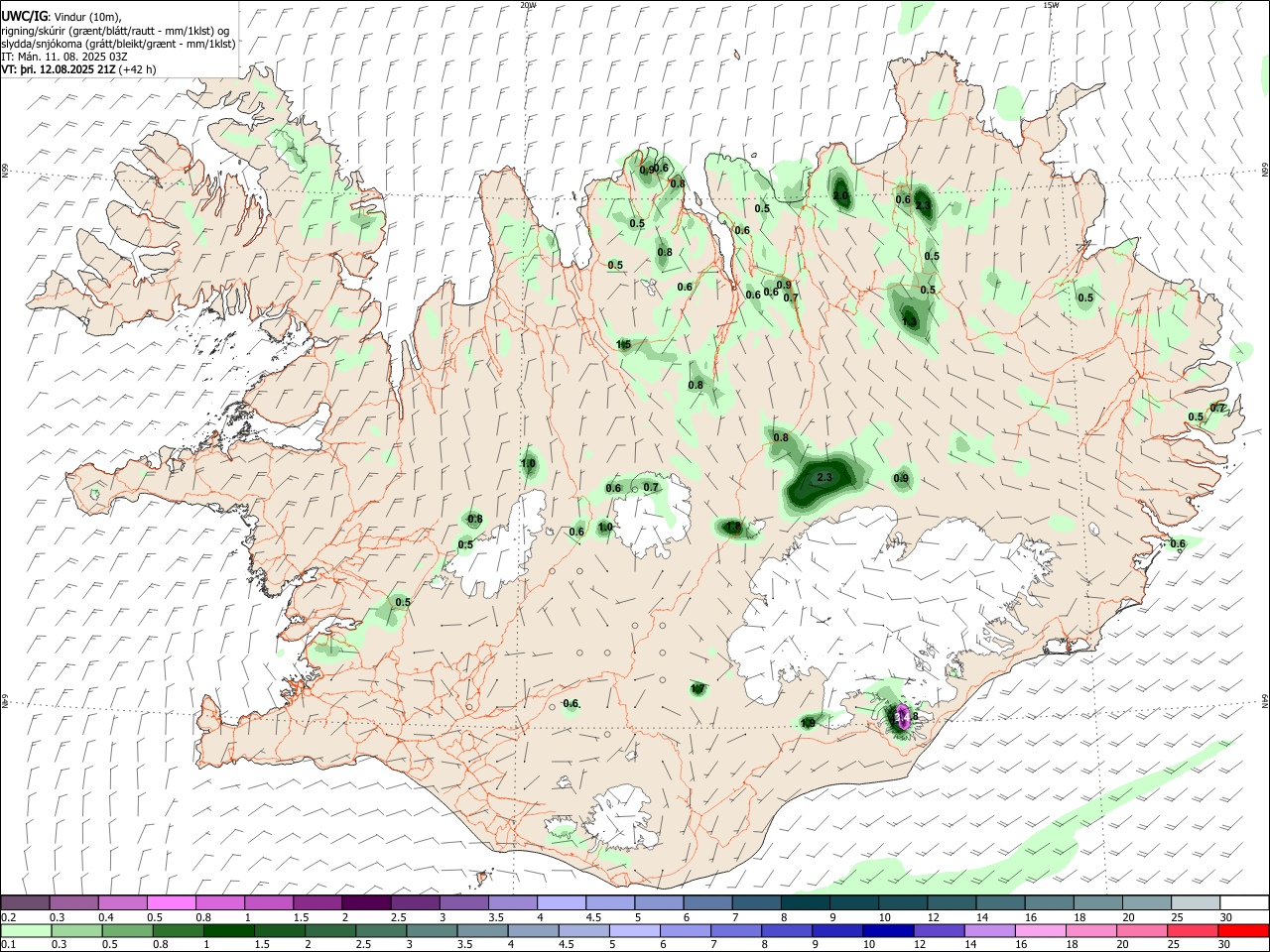This screenshot has height=952, width=1270.
Task: Click the '1.9' precipitation value on the map
Action: 808,723
